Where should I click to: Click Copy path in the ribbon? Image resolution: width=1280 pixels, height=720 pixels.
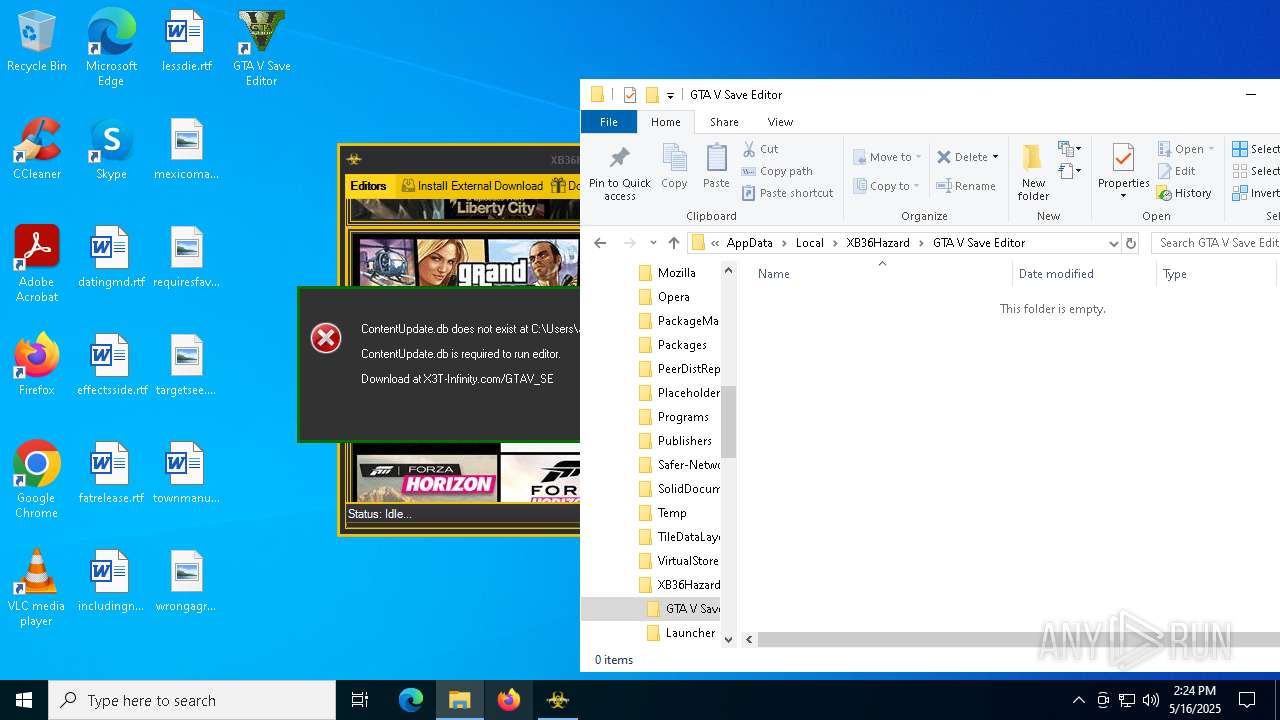(x=777, y=171)
